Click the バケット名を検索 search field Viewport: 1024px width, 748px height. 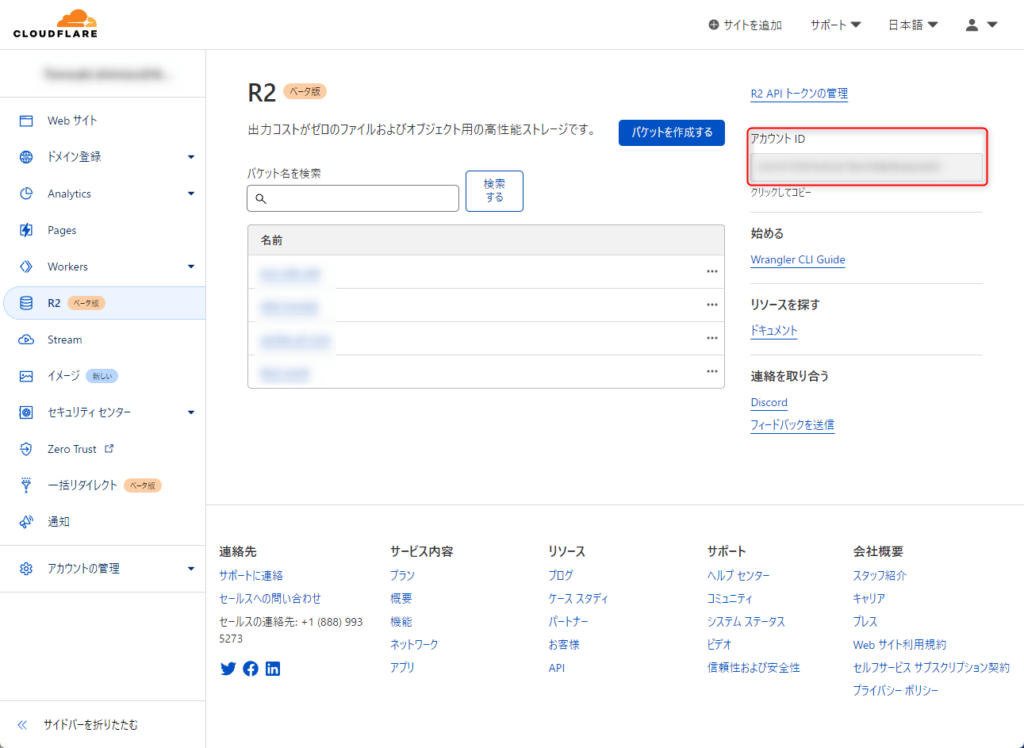pos(353,199)
